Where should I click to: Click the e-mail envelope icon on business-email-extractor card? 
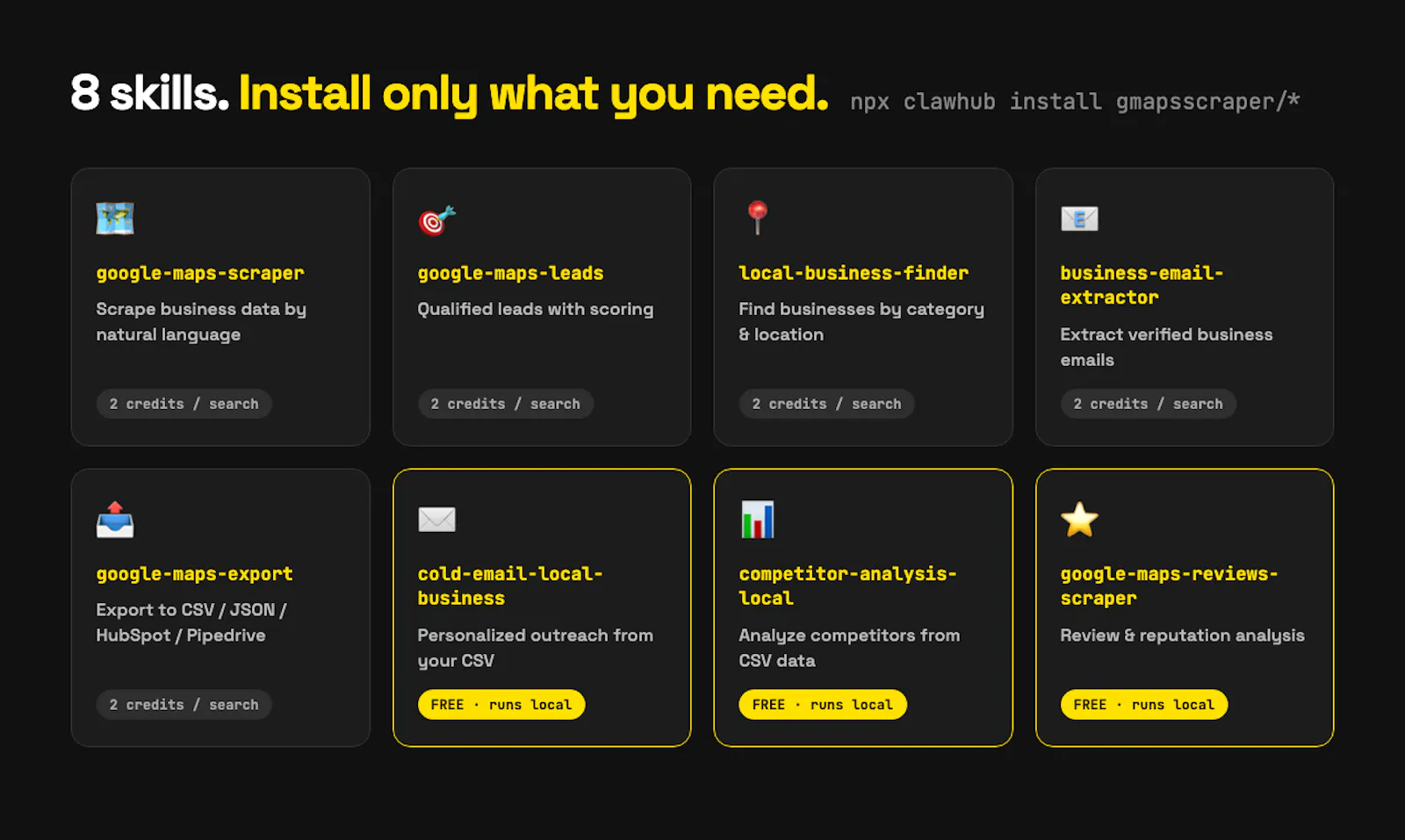[x=1079, y=219]
